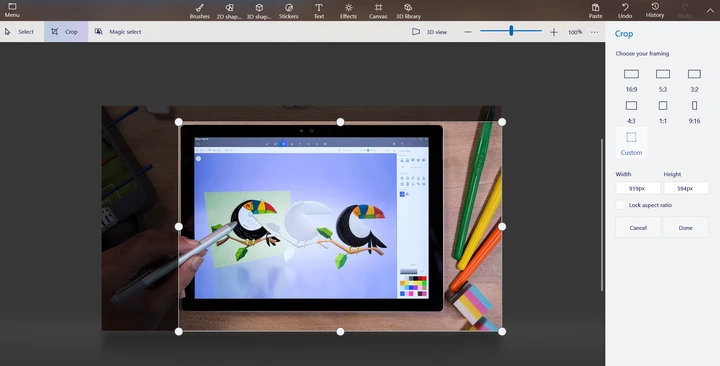Choose 5:3 framing

(663, 80)
